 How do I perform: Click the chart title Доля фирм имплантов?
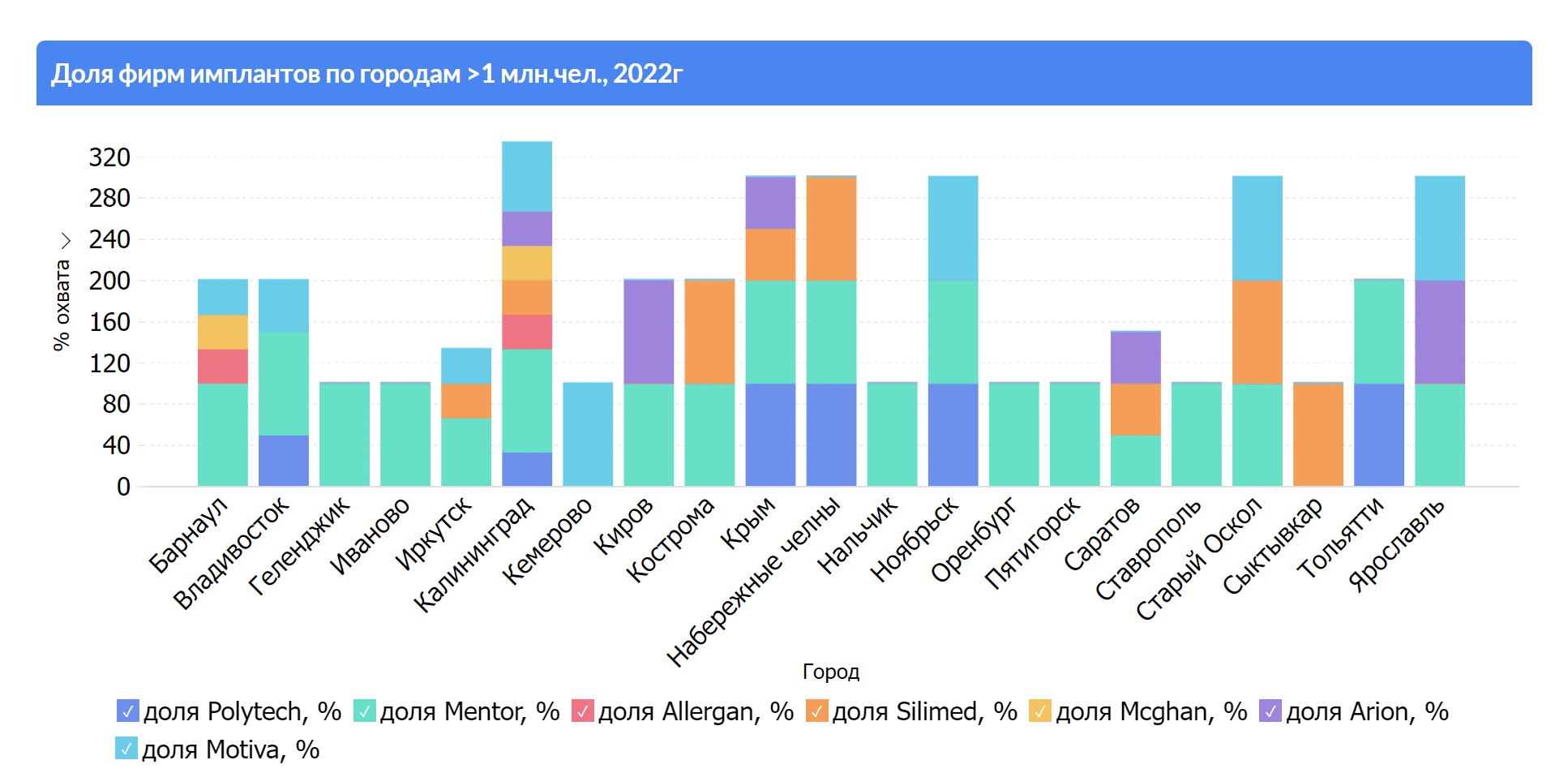[366, 74]
